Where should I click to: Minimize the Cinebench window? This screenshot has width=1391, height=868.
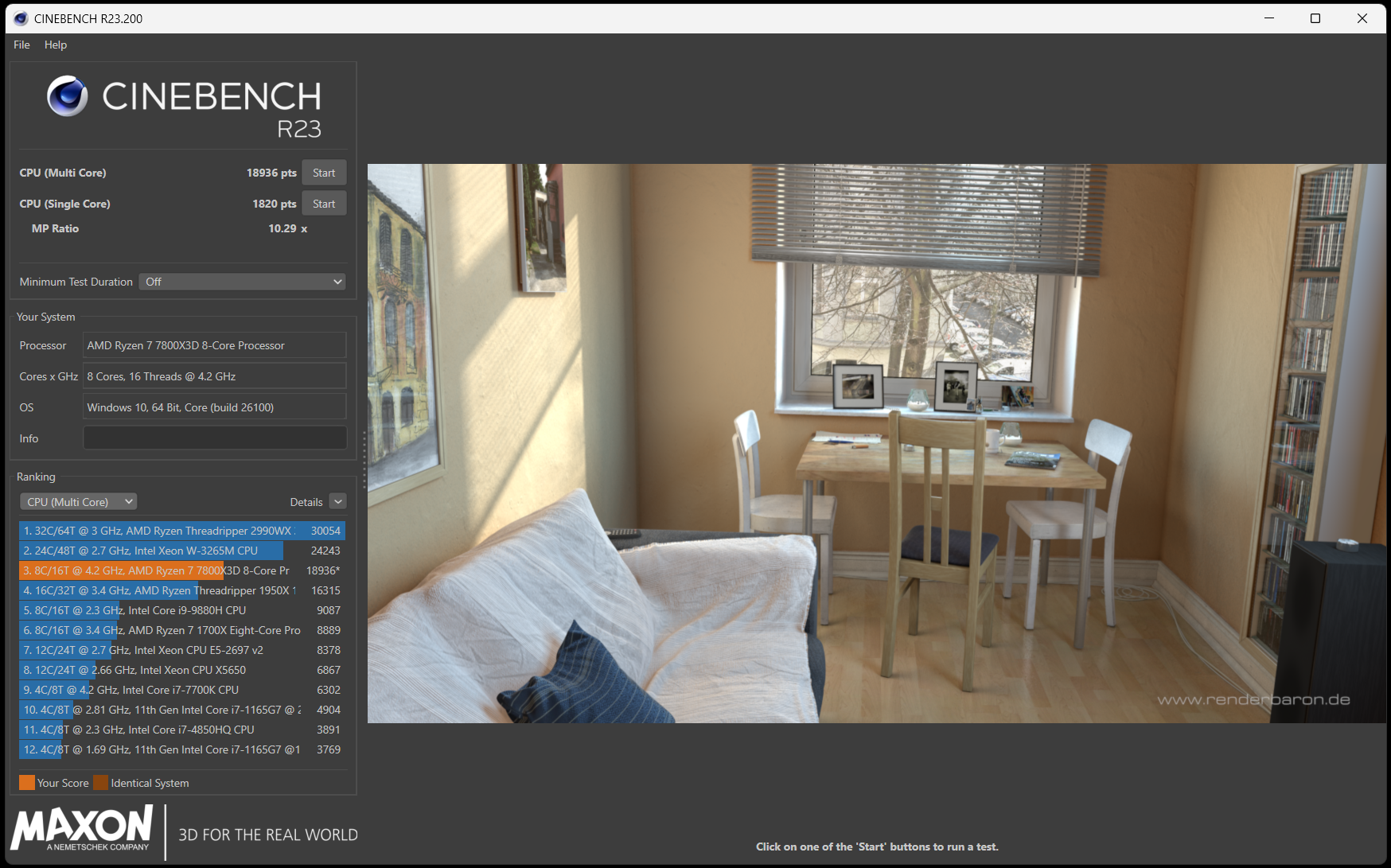point(1269,18)
